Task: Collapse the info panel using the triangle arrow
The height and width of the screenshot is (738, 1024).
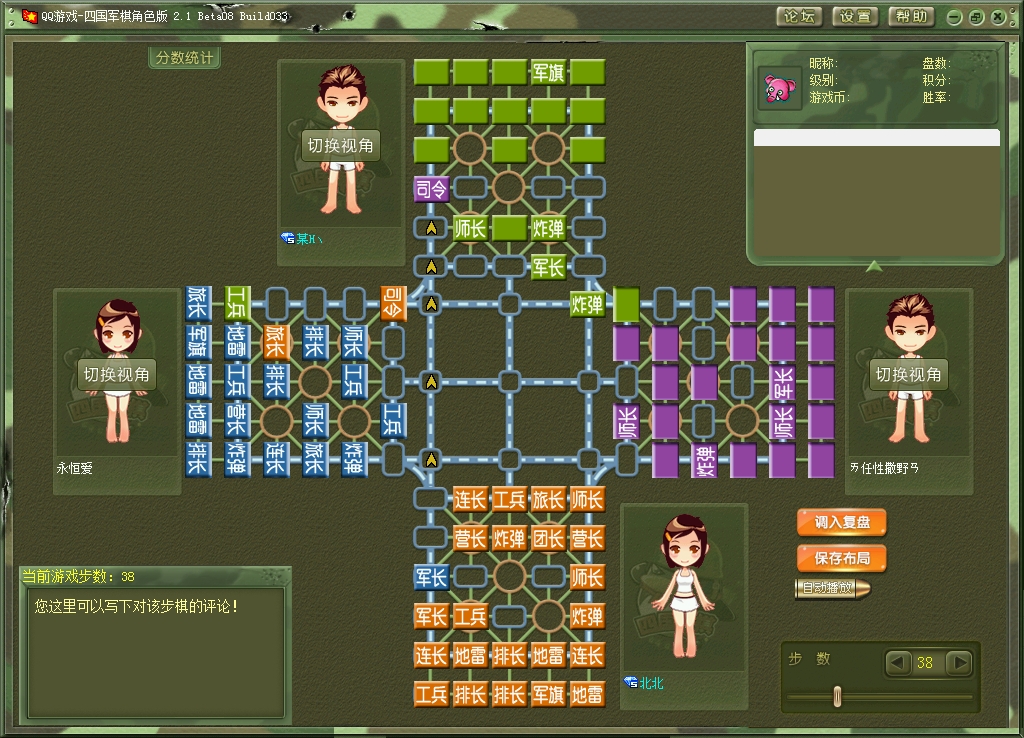Action: pos(874,266)
